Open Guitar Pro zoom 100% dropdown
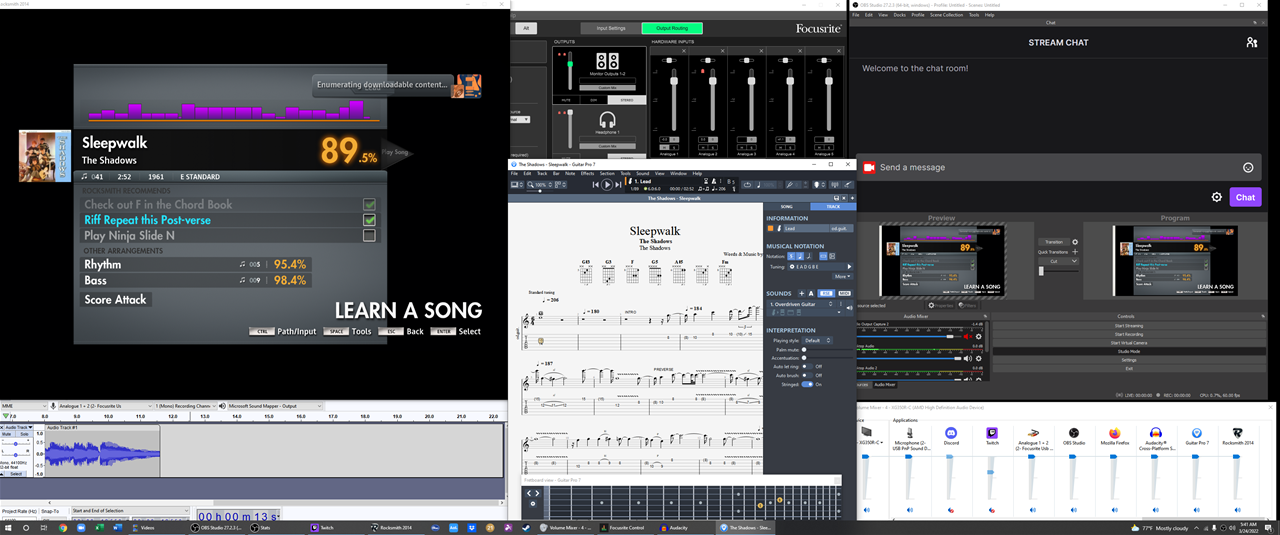This screenshot has height=535, width=1280. tap(540, 184)
